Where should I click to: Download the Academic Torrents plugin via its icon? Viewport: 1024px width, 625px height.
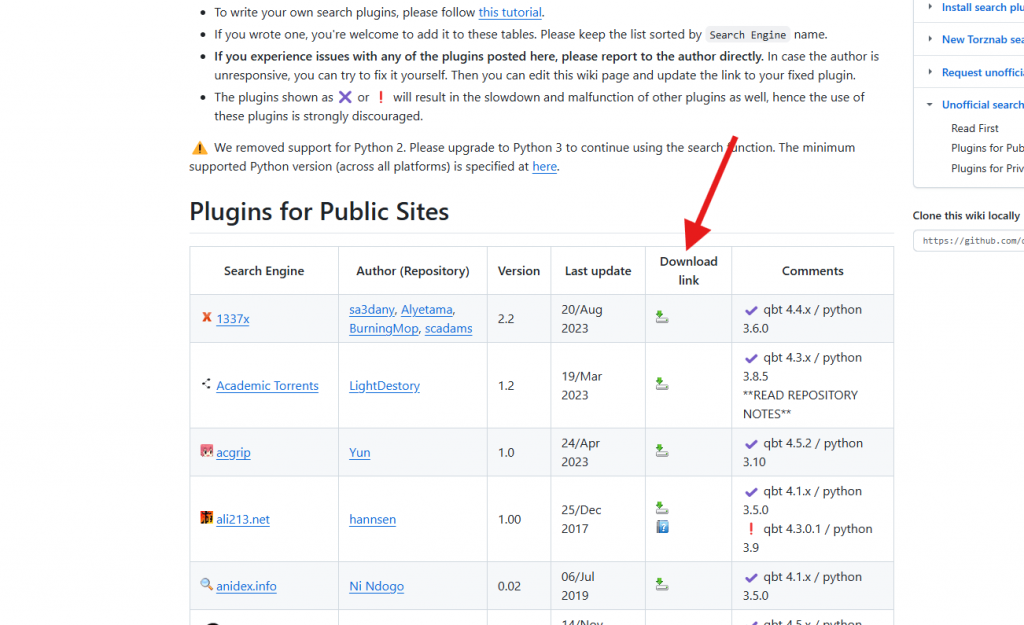[x=662, y=383]
